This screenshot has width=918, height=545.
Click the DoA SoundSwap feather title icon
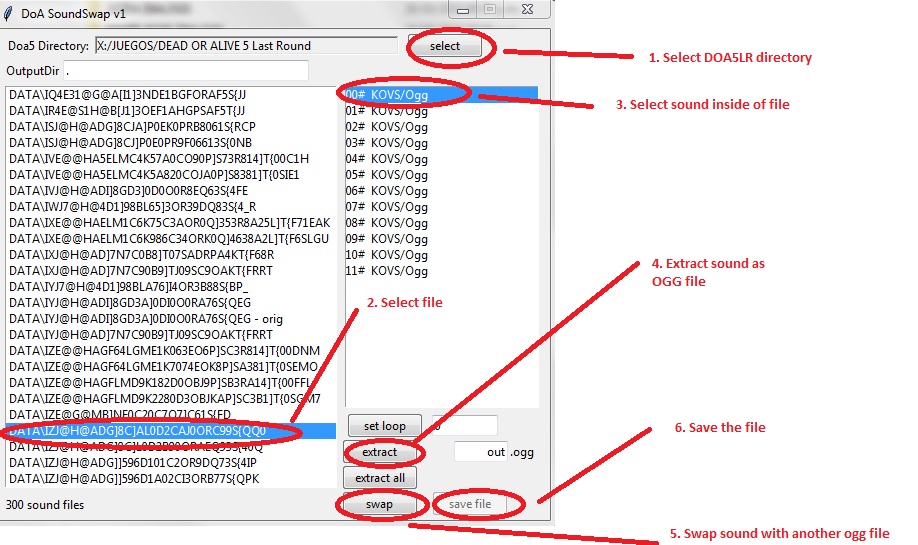[x=10, y=11]
